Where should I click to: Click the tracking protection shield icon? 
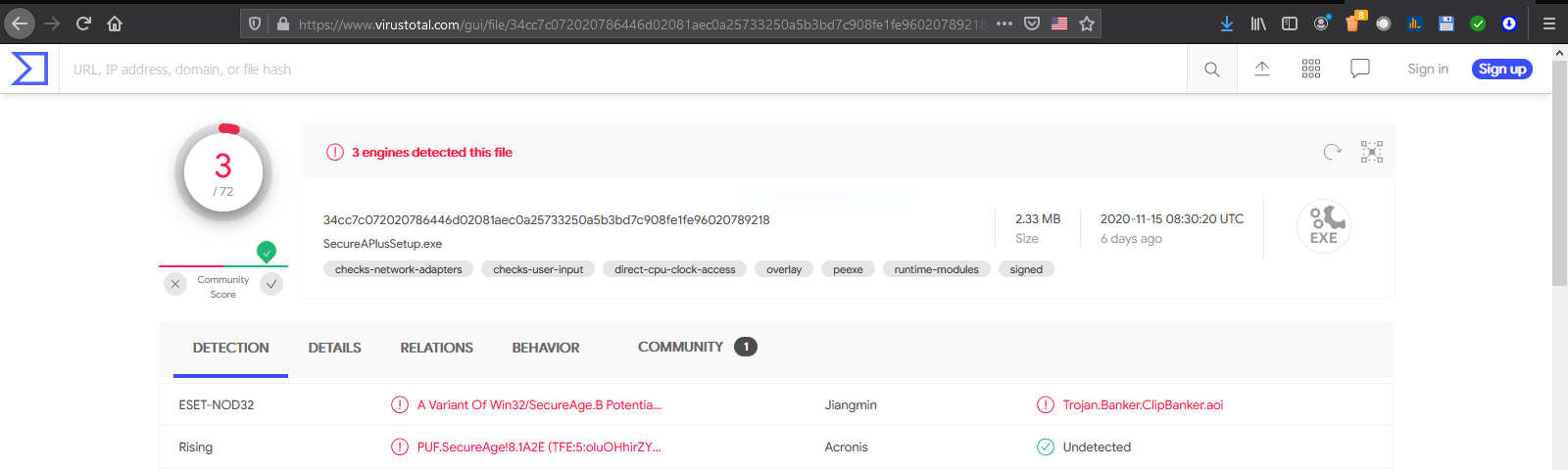255,23
